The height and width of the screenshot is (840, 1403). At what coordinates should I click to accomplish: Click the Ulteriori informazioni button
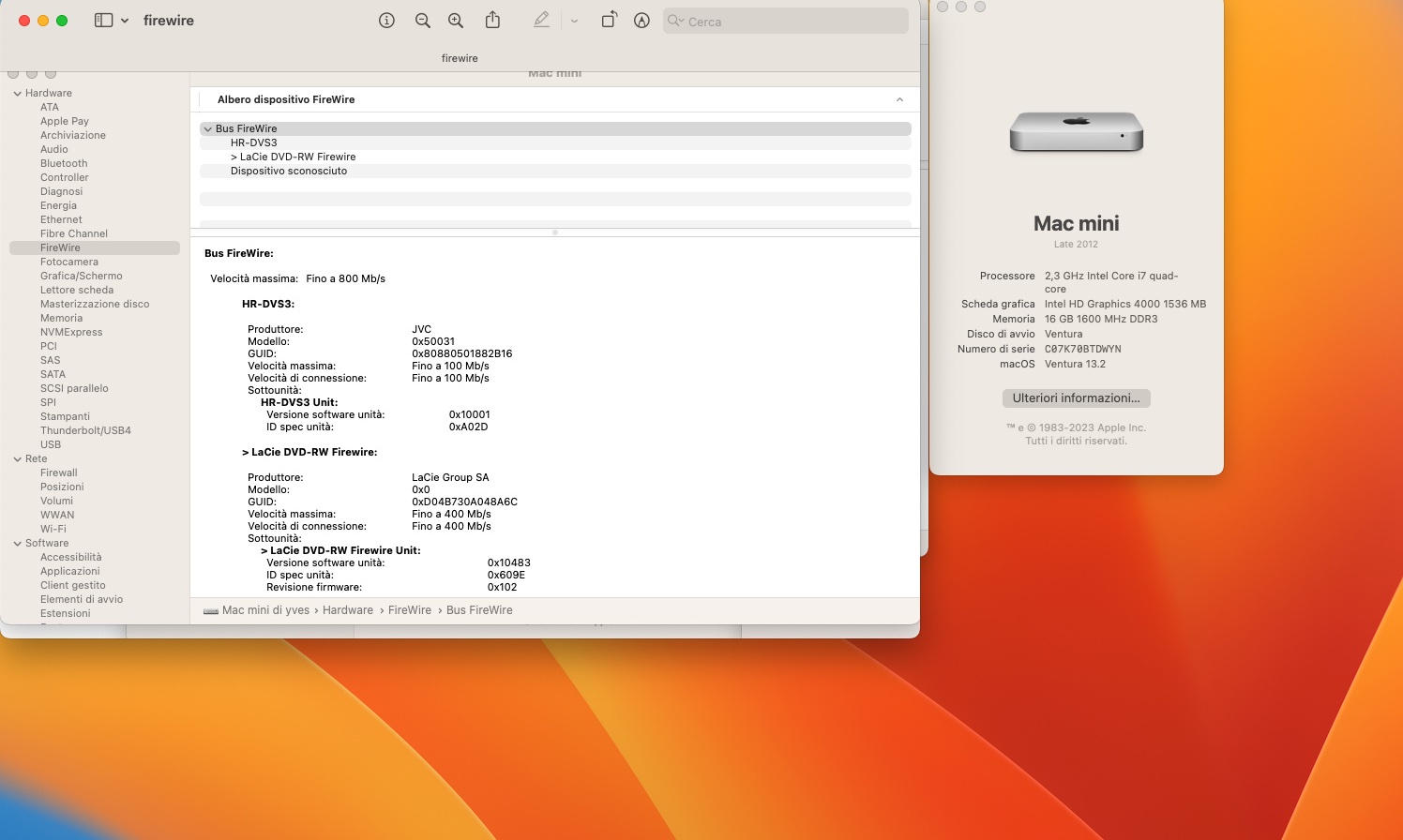click(x=1077, y=398)
